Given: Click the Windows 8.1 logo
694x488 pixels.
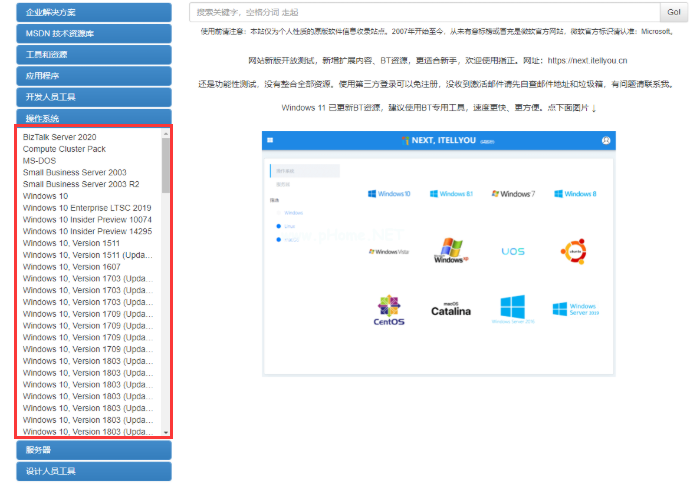Looking at the screenshot, I should [450, 193].
